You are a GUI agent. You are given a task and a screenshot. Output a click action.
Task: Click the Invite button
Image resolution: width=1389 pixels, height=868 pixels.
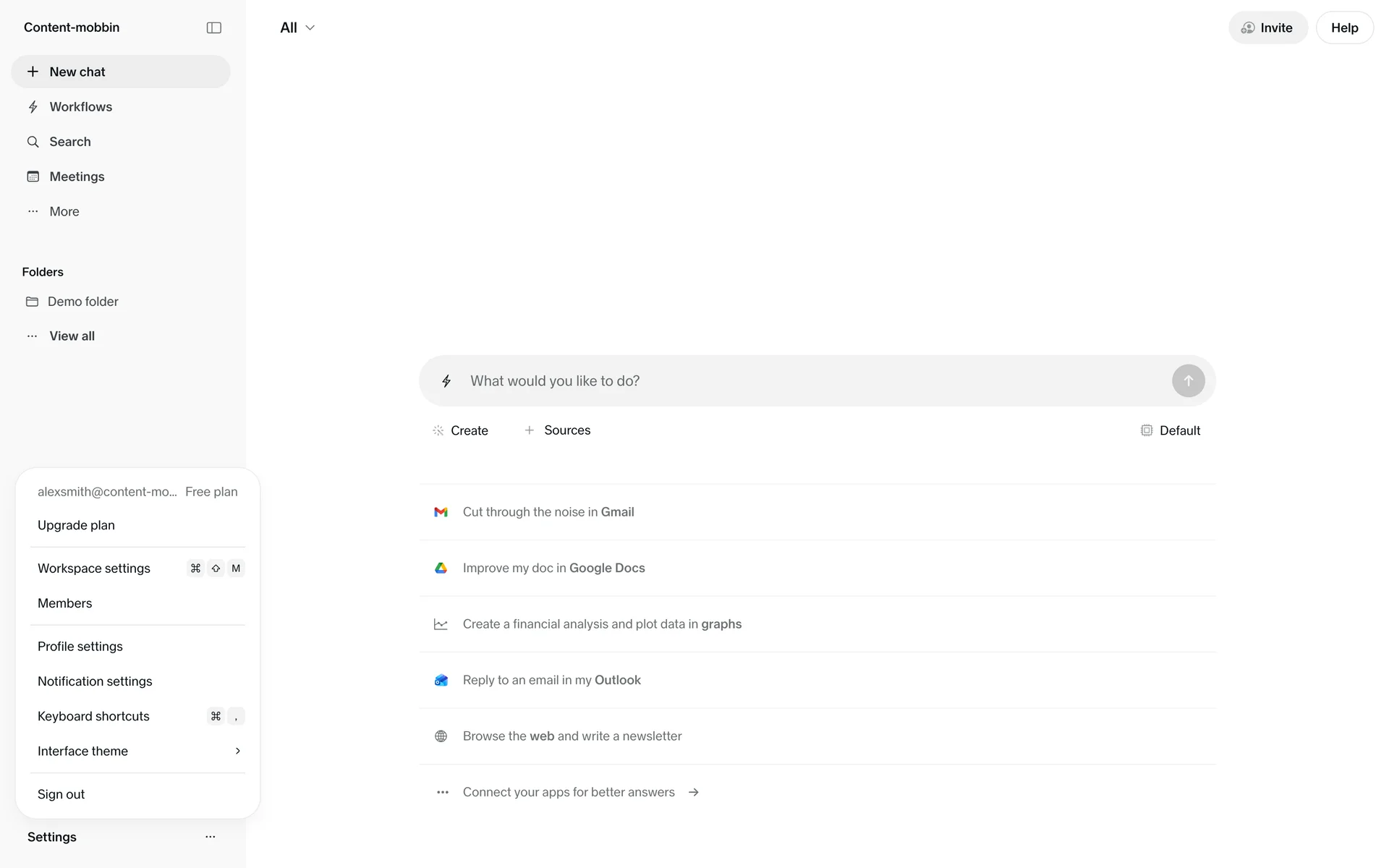[1267, 27]
